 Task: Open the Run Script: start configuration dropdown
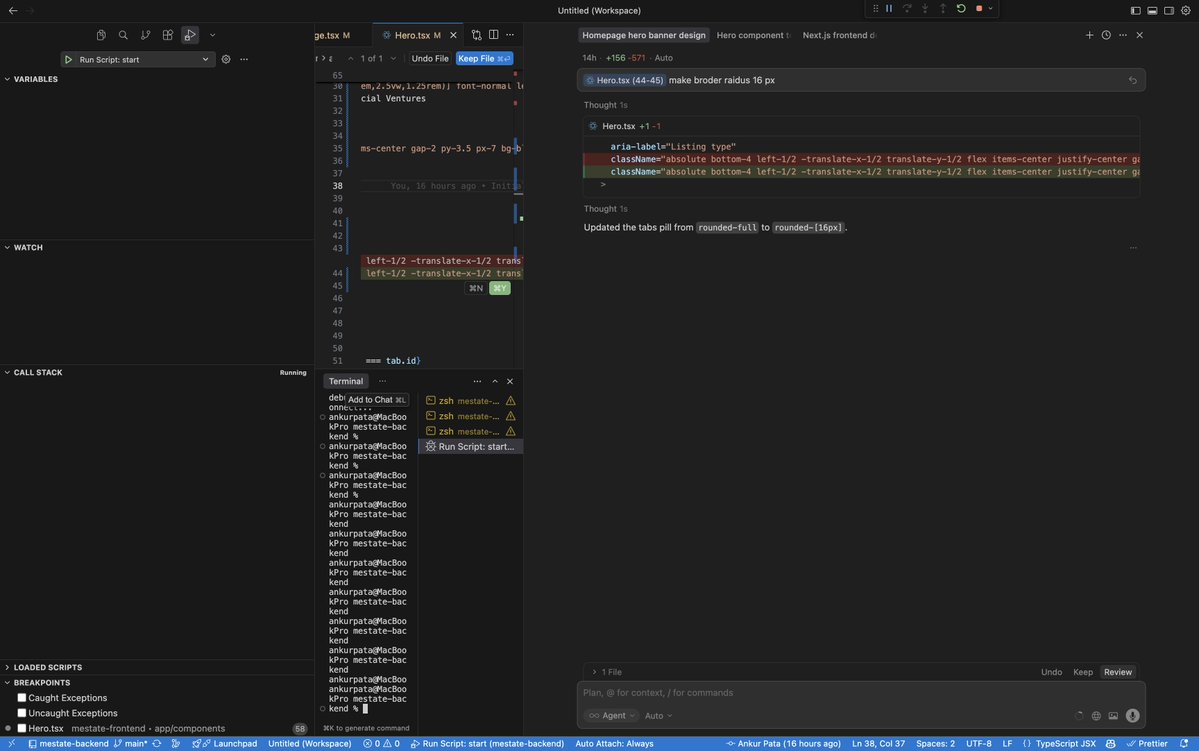pyautogui.click(x=136, y=60)
